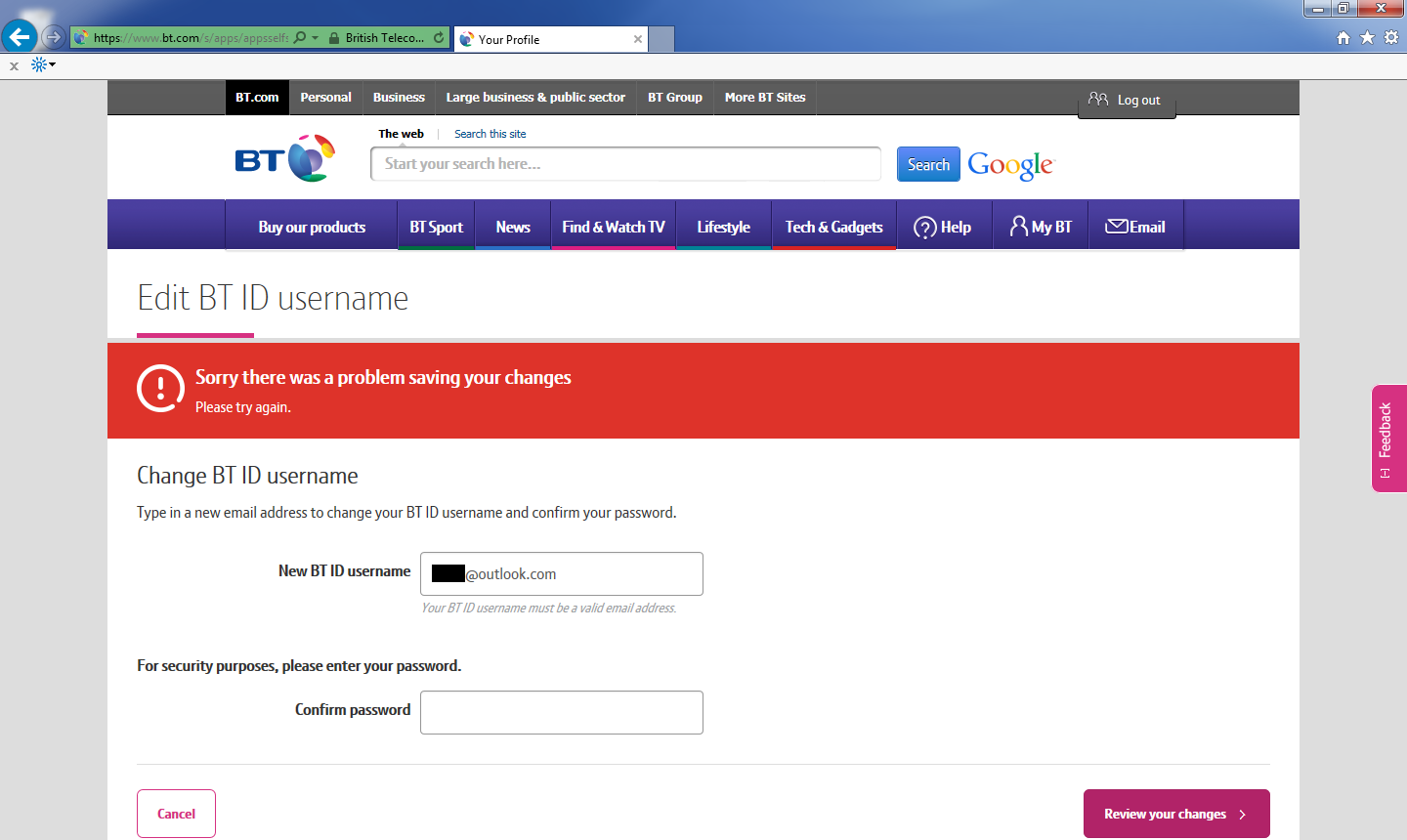The image size is (1407, 840).
Task: Click the My BT person icon
Action: [1019, 226]
